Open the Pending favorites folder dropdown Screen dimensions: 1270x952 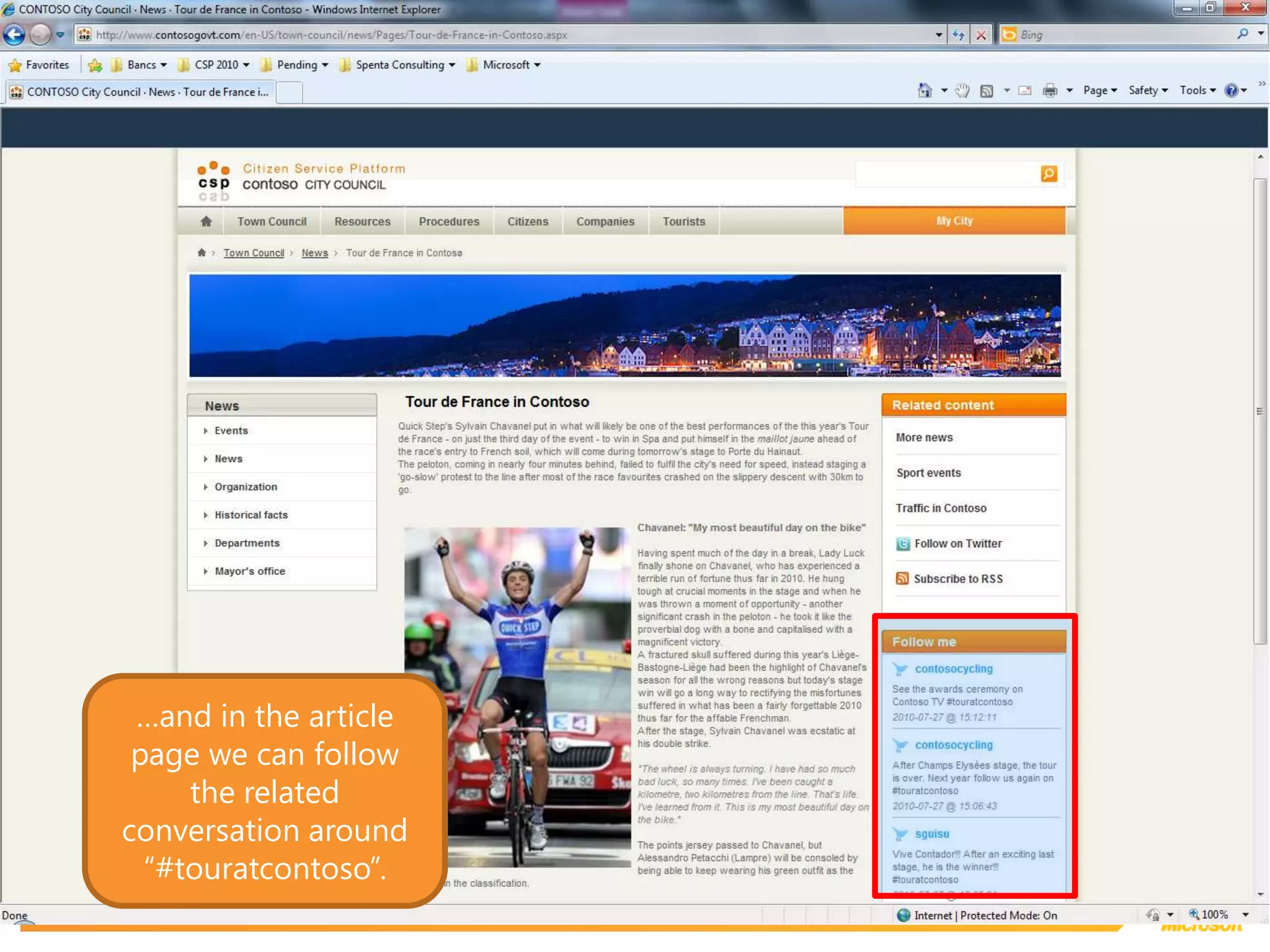(x=295, y=65)
